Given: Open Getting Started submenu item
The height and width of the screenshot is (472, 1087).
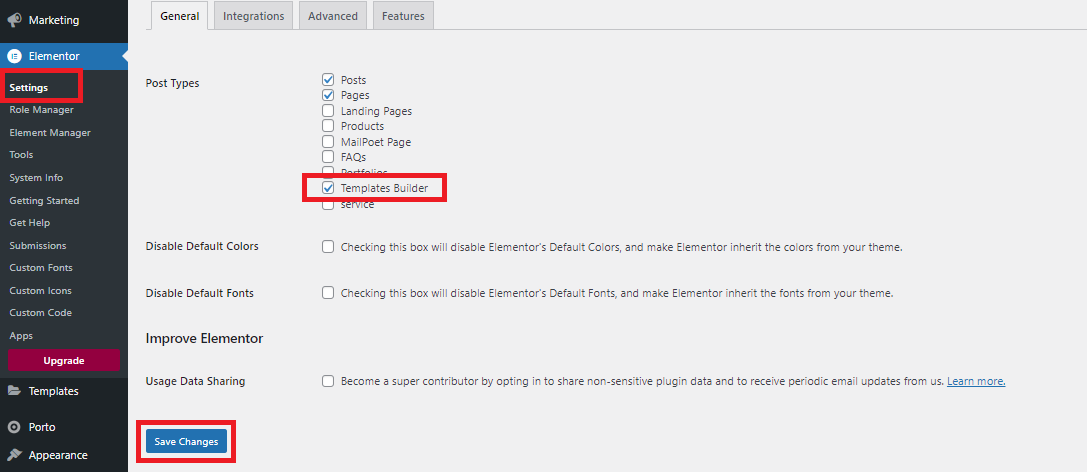Looking at the screenshot, I should click(44, 200).
